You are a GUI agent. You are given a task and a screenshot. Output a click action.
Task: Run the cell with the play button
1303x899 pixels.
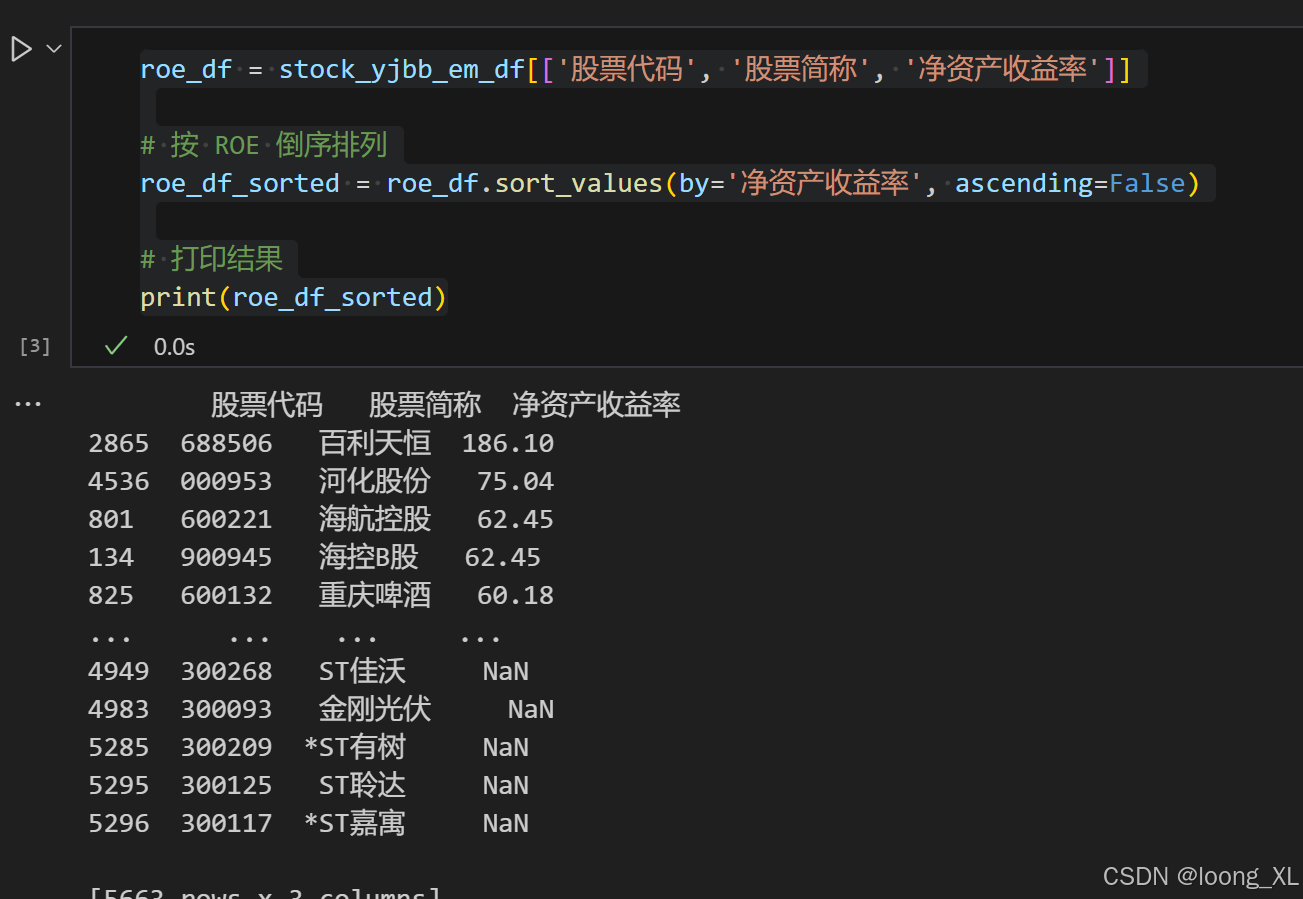click(21, 48)
